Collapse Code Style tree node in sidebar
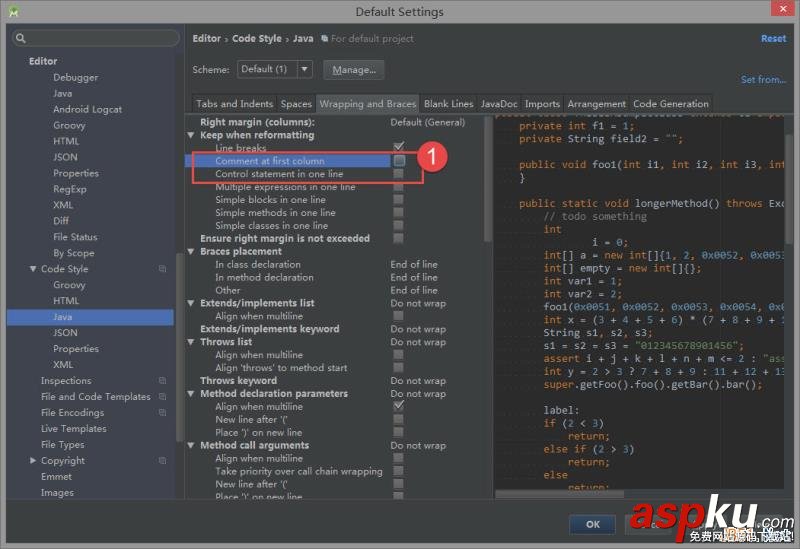Screen dimensions: 800x549 (33, 269)
